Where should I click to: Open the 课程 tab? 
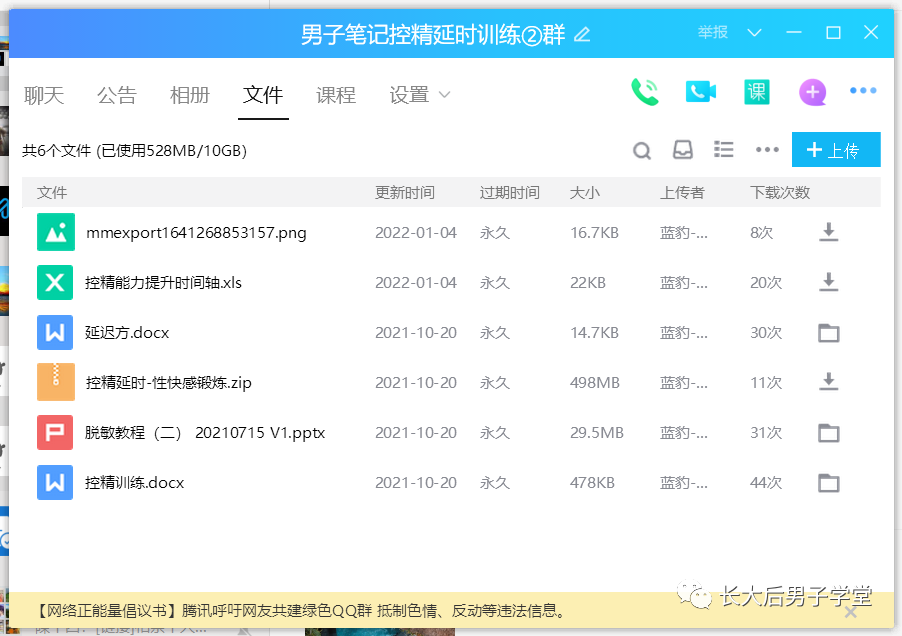coord(336,95)
